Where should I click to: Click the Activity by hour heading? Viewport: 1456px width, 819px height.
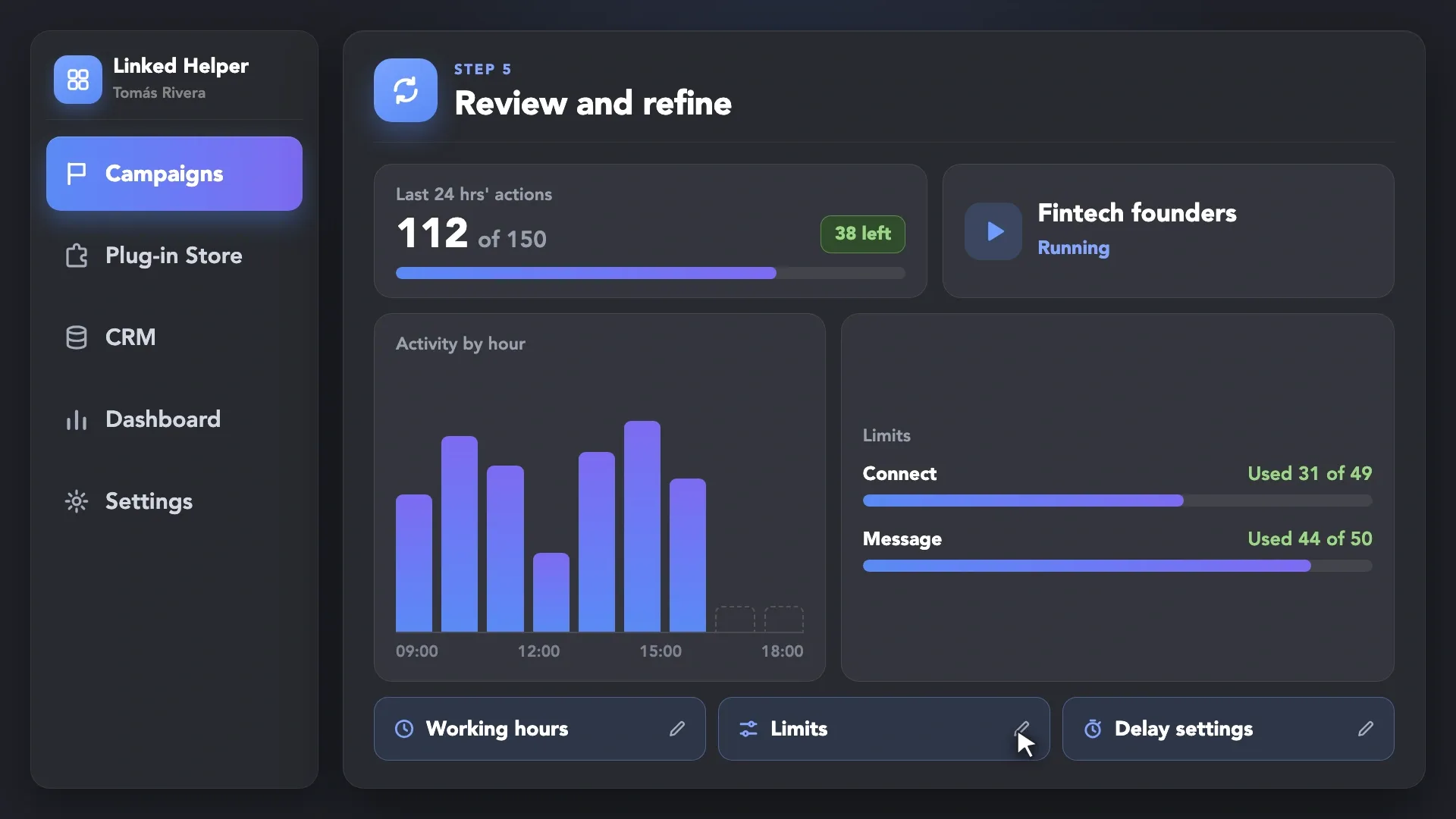click(460, 344)
